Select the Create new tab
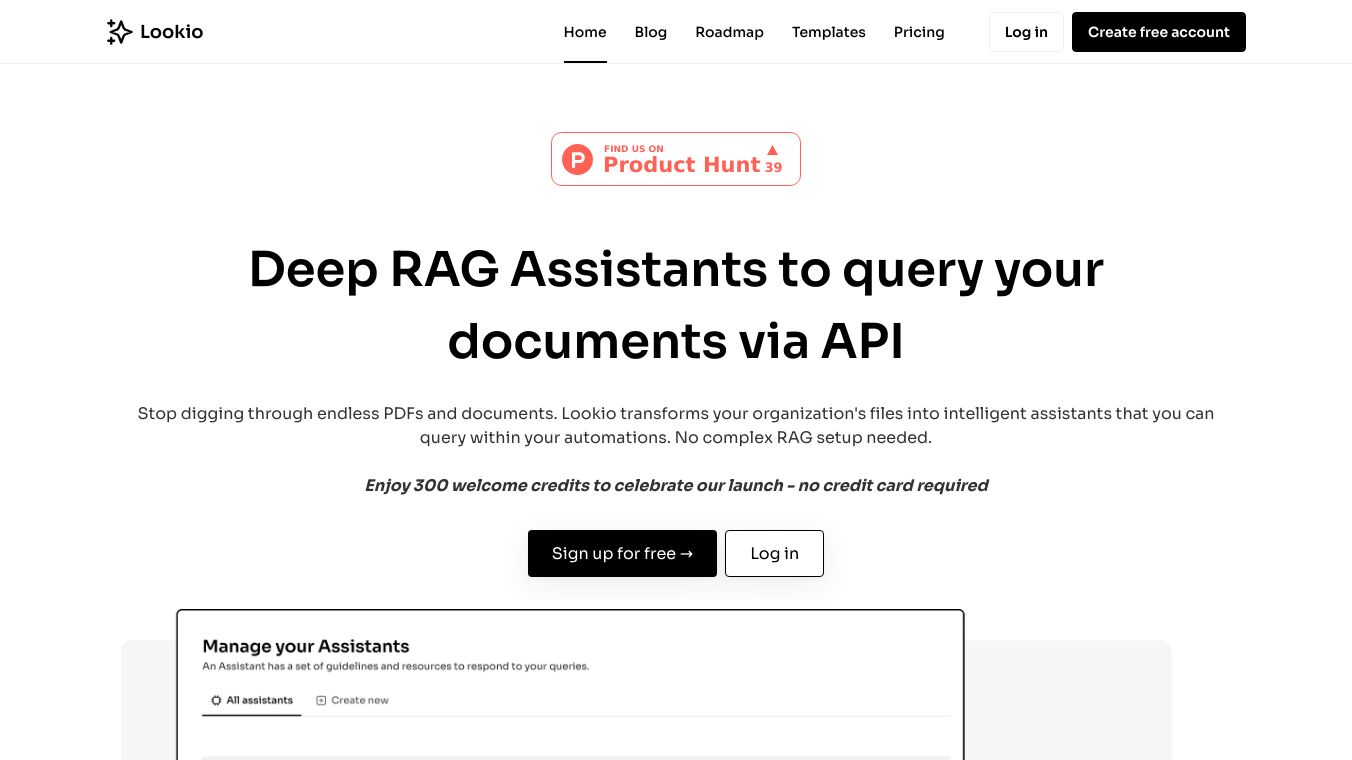Viewport: 1352px width, 760px height. [352, 700]
